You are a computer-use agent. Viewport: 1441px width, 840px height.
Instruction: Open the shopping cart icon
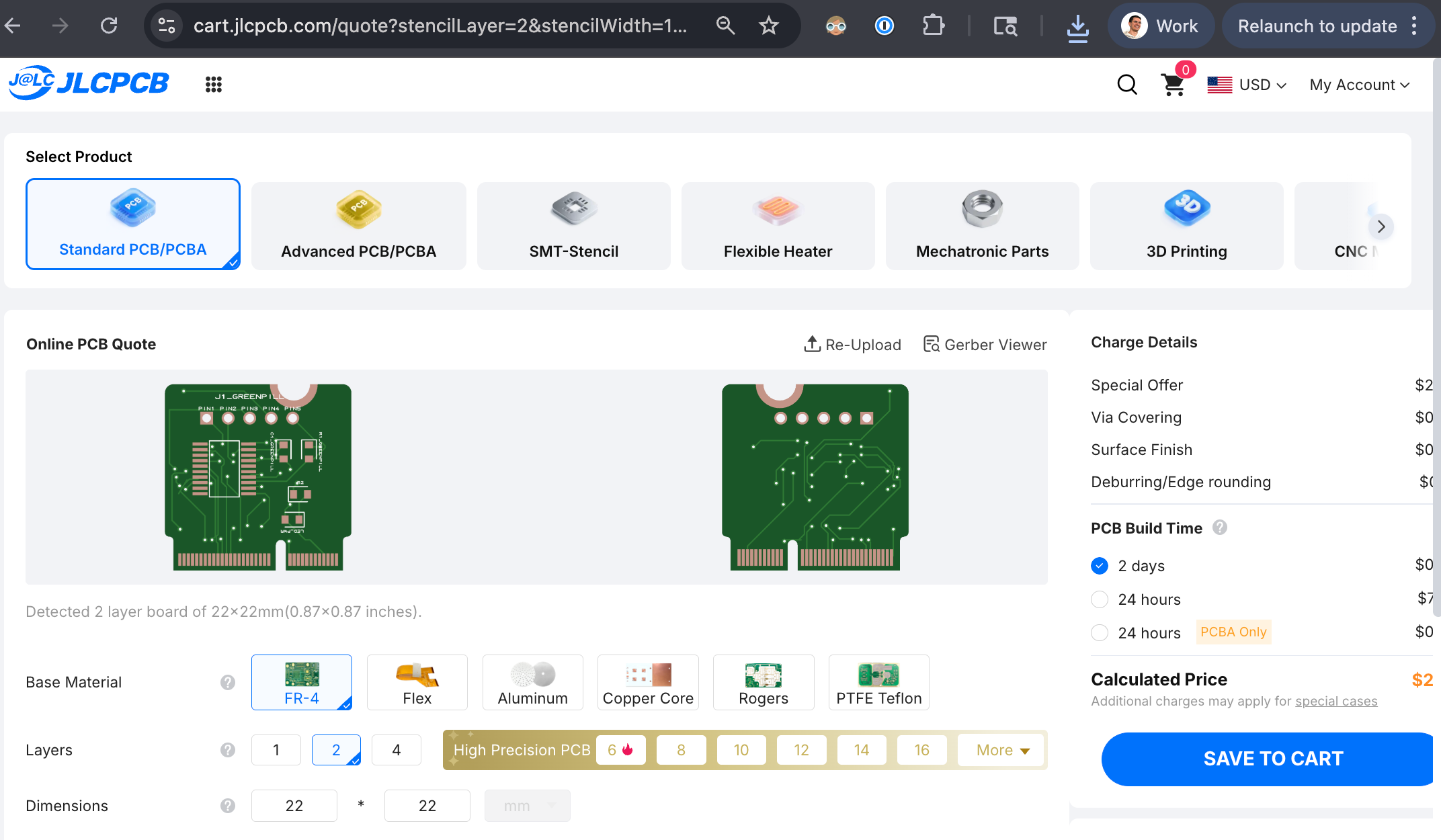pos(1173,85)
